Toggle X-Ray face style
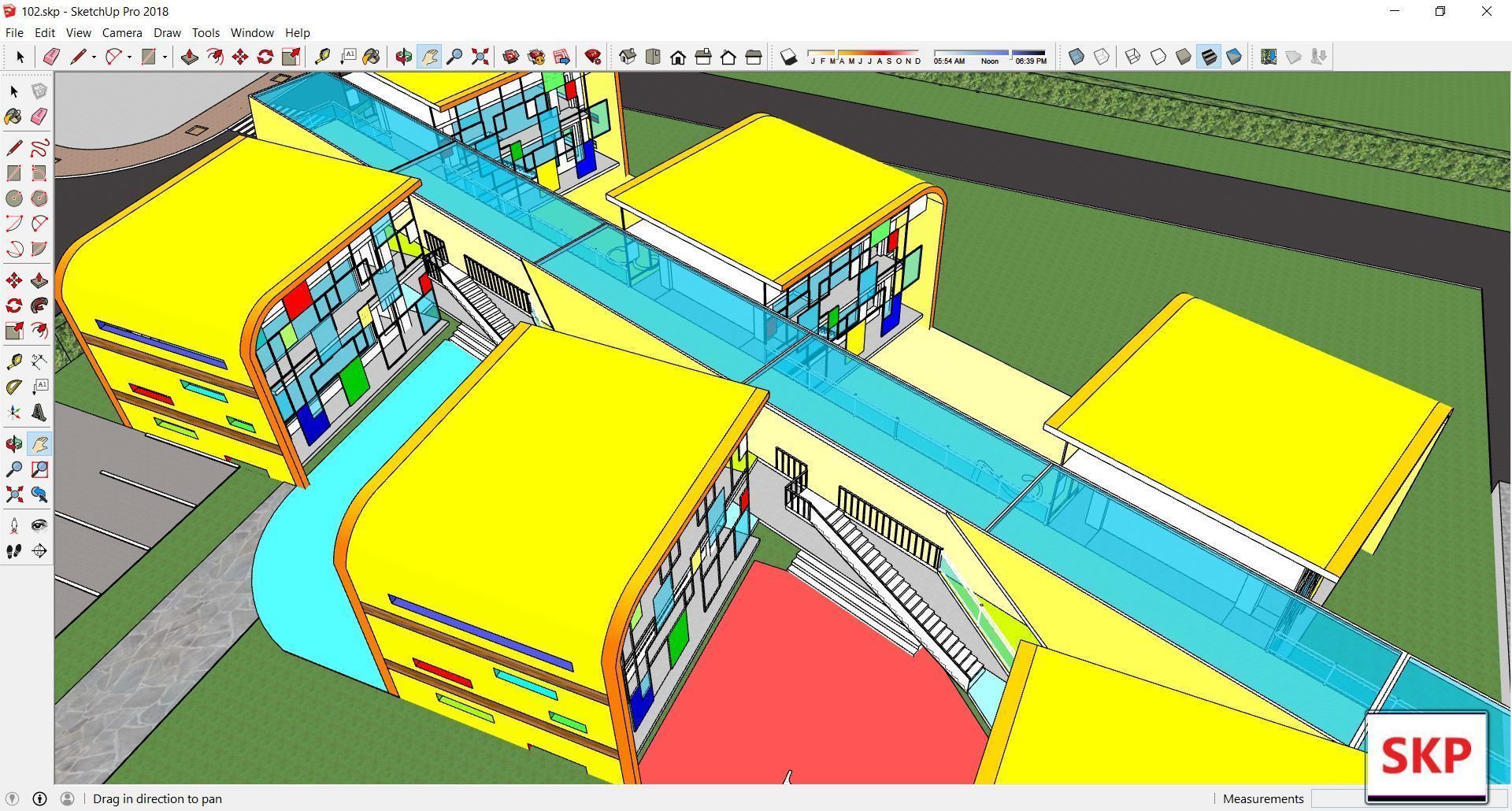 pos(1077,57)
